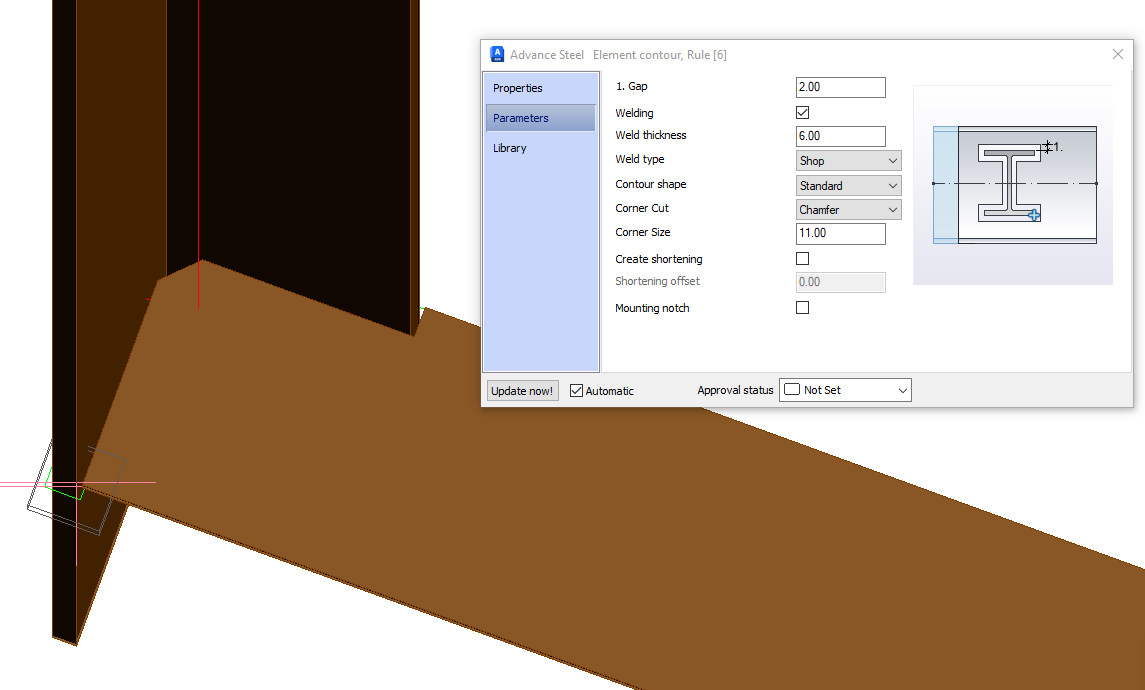Open the Corner Cut dropdown
This screenshot has width=1145, height=690.
(x=849, y=210)
